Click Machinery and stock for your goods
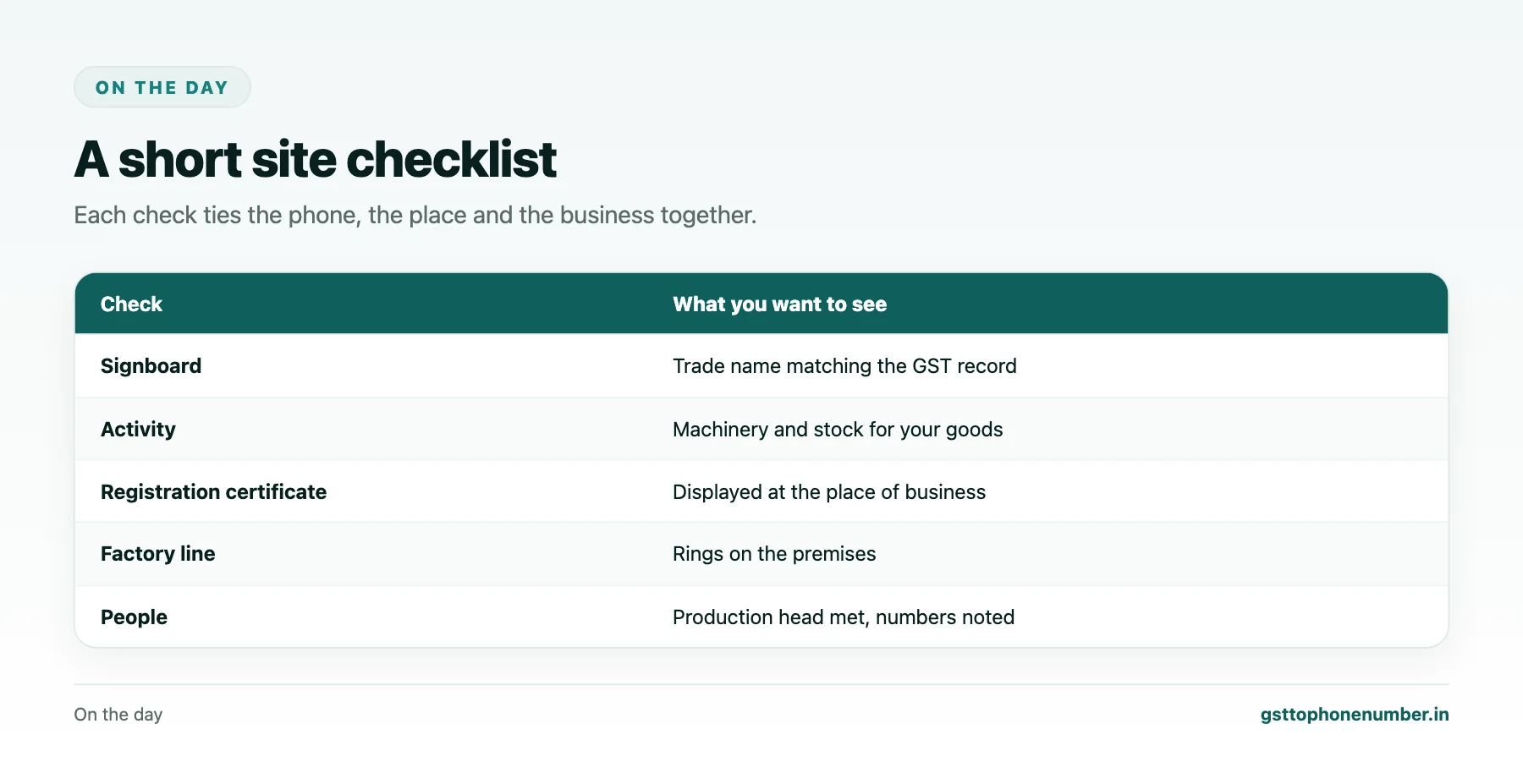Image resolution: width=1523 pixels, height=784 pixels. point(838,430)
